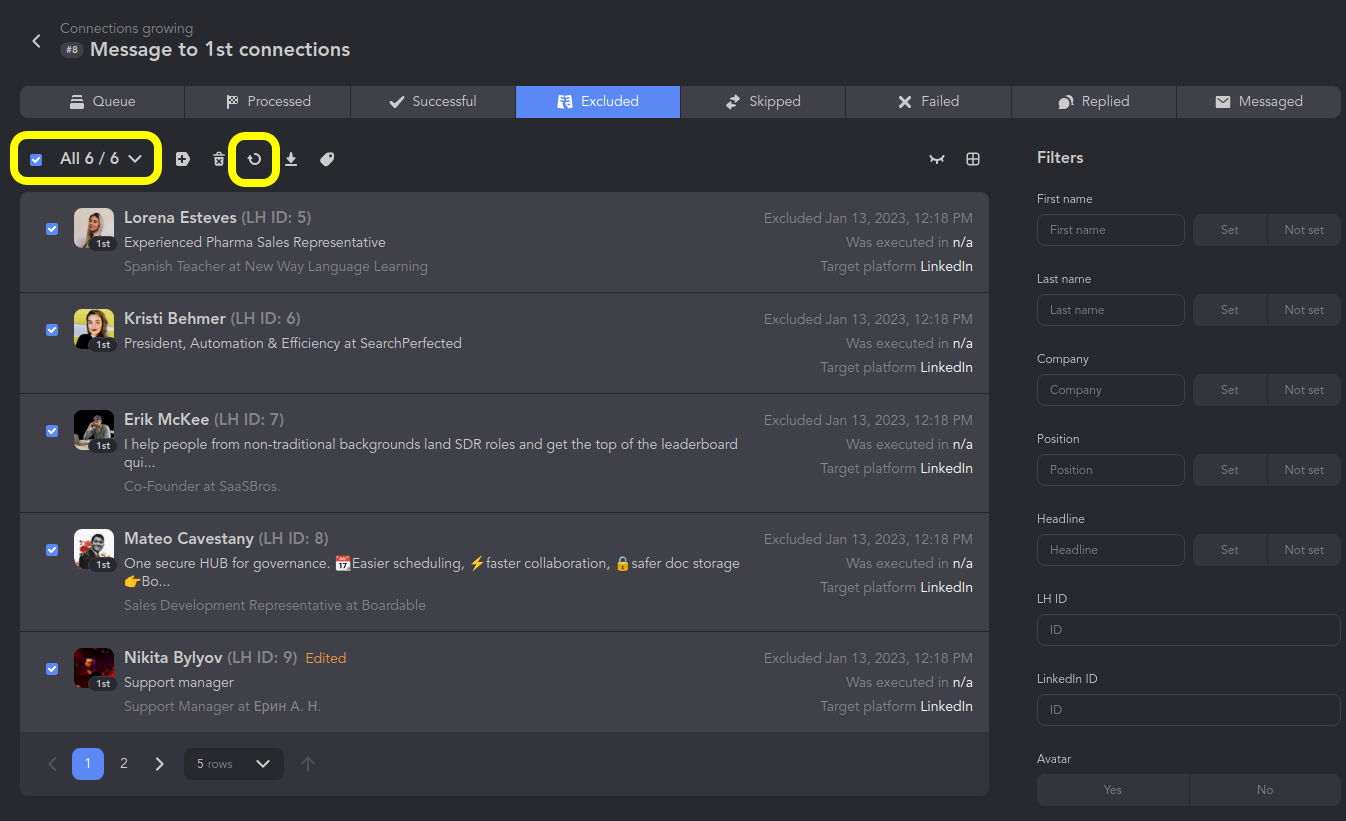Switch to the Queue tab
The height and width of the screenshot is (821, 1346).
click(102, 102)
